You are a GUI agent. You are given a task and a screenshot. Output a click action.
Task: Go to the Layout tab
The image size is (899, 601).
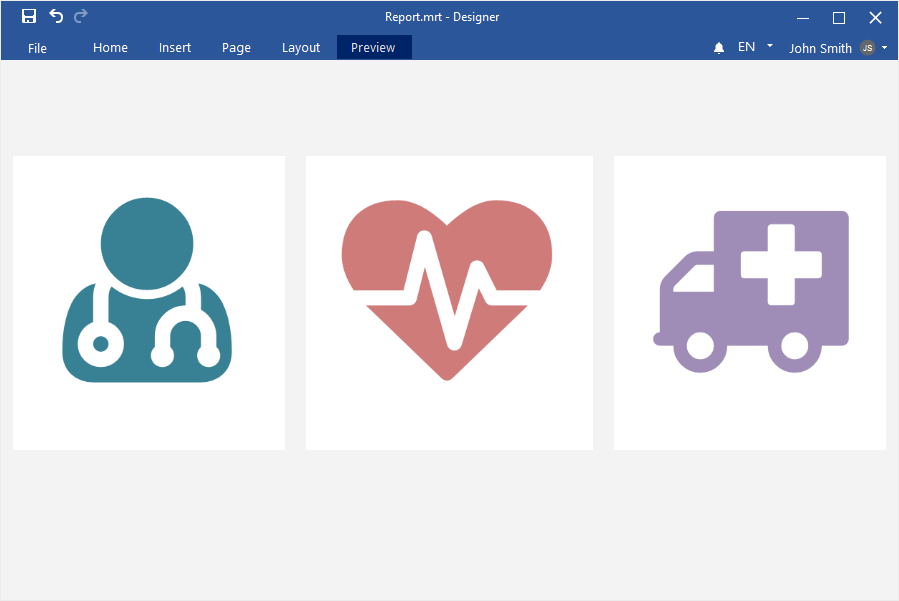[x=301, y=48]
